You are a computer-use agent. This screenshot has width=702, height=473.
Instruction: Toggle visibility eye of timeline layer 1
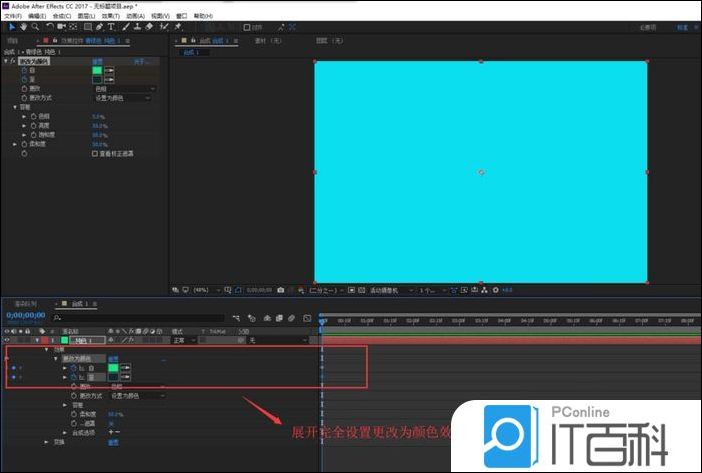(8, 341)
